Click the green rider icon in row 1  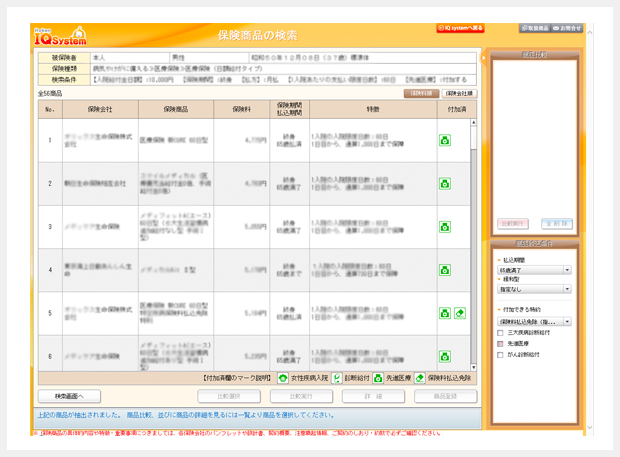pyautogui.click(x=445, y=141)
